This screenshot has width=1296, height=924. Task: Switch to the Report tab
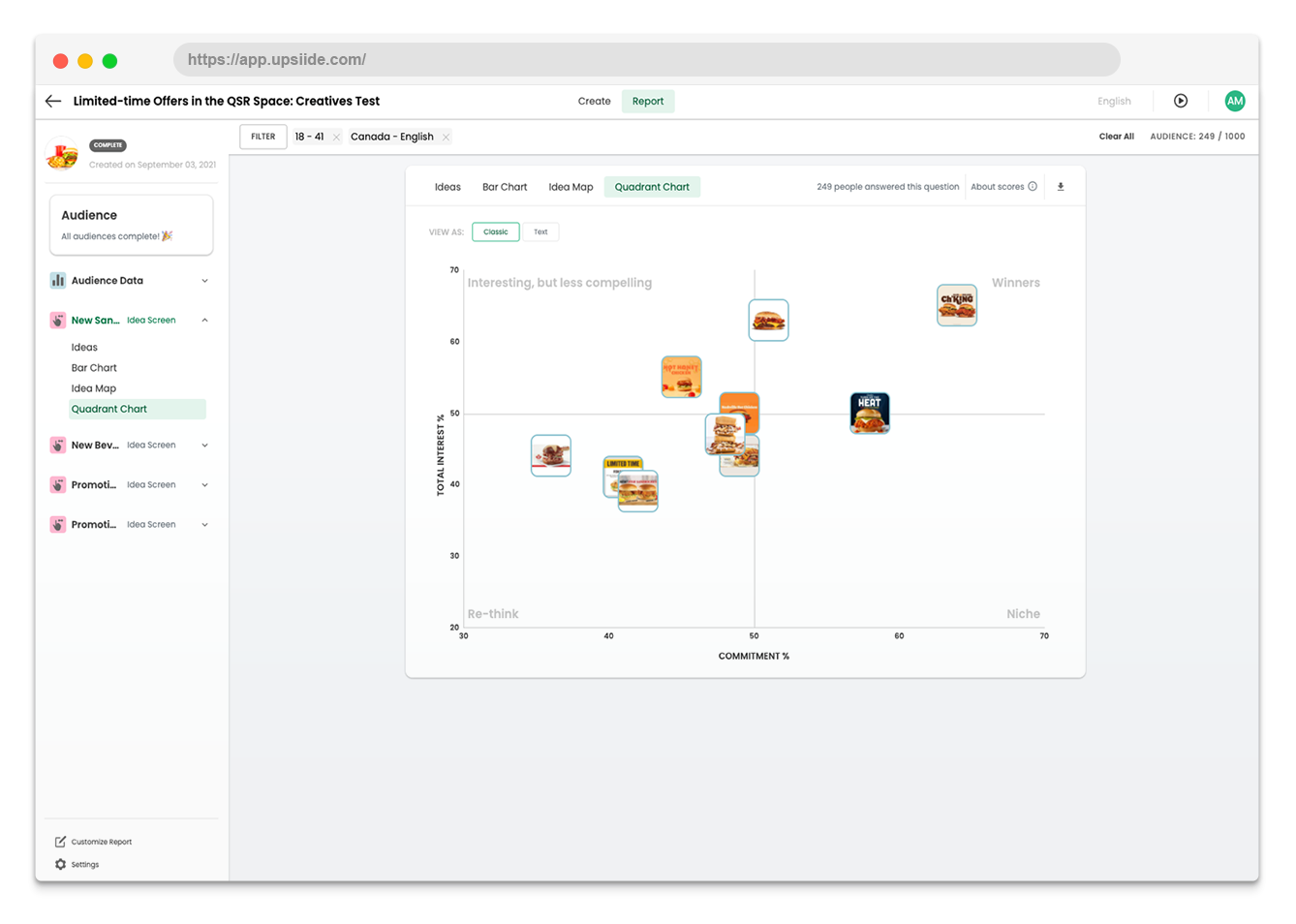pos(648,101)
